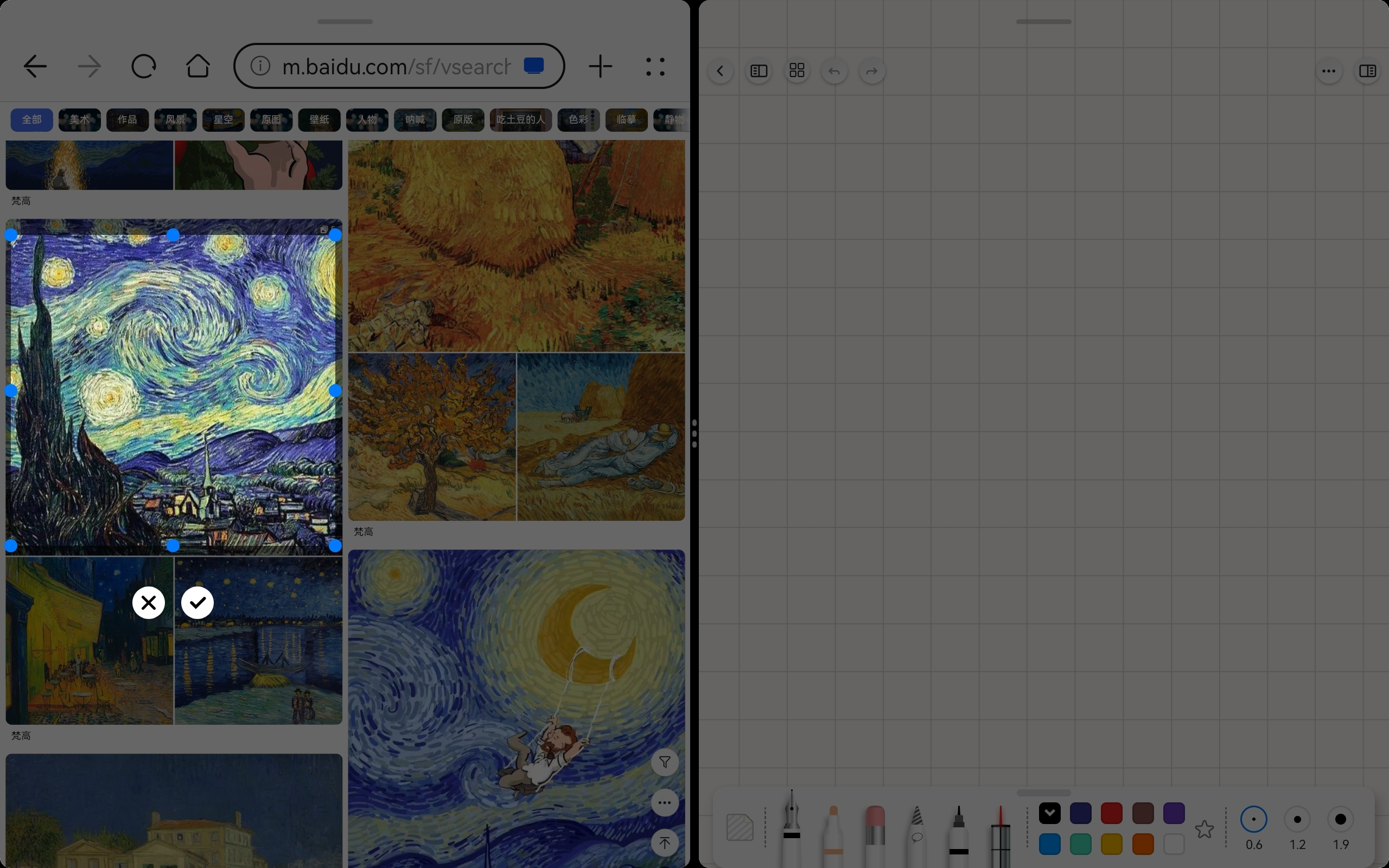Click the split-screen divider handle
This screenshot has height=868, width=1389.
(x=694, y=434)
